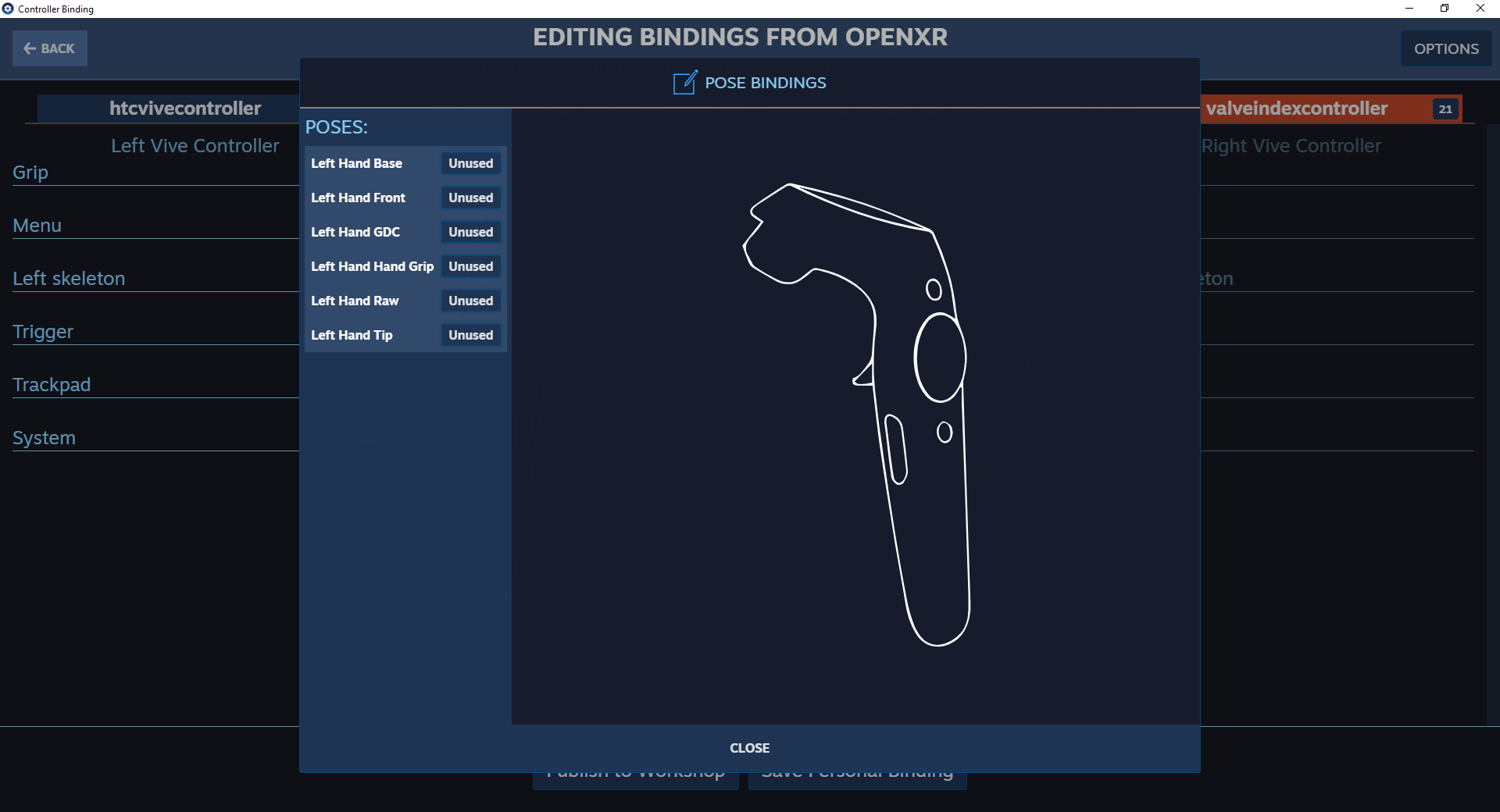Select the Trackpad input row

coord(155,384)
